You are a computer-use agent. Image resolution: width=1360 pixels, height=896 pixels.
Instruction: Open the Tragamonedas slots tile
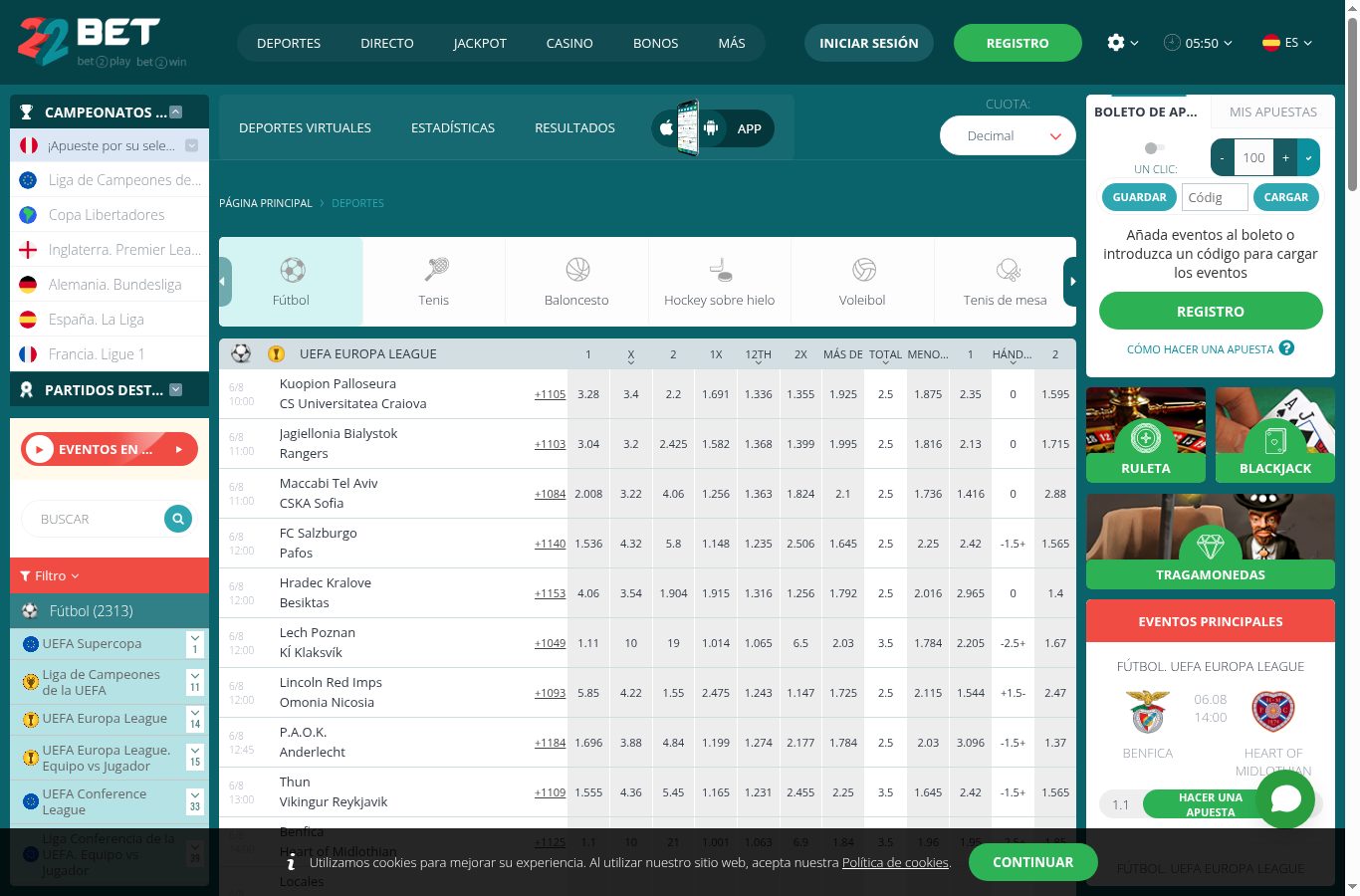1211,542
